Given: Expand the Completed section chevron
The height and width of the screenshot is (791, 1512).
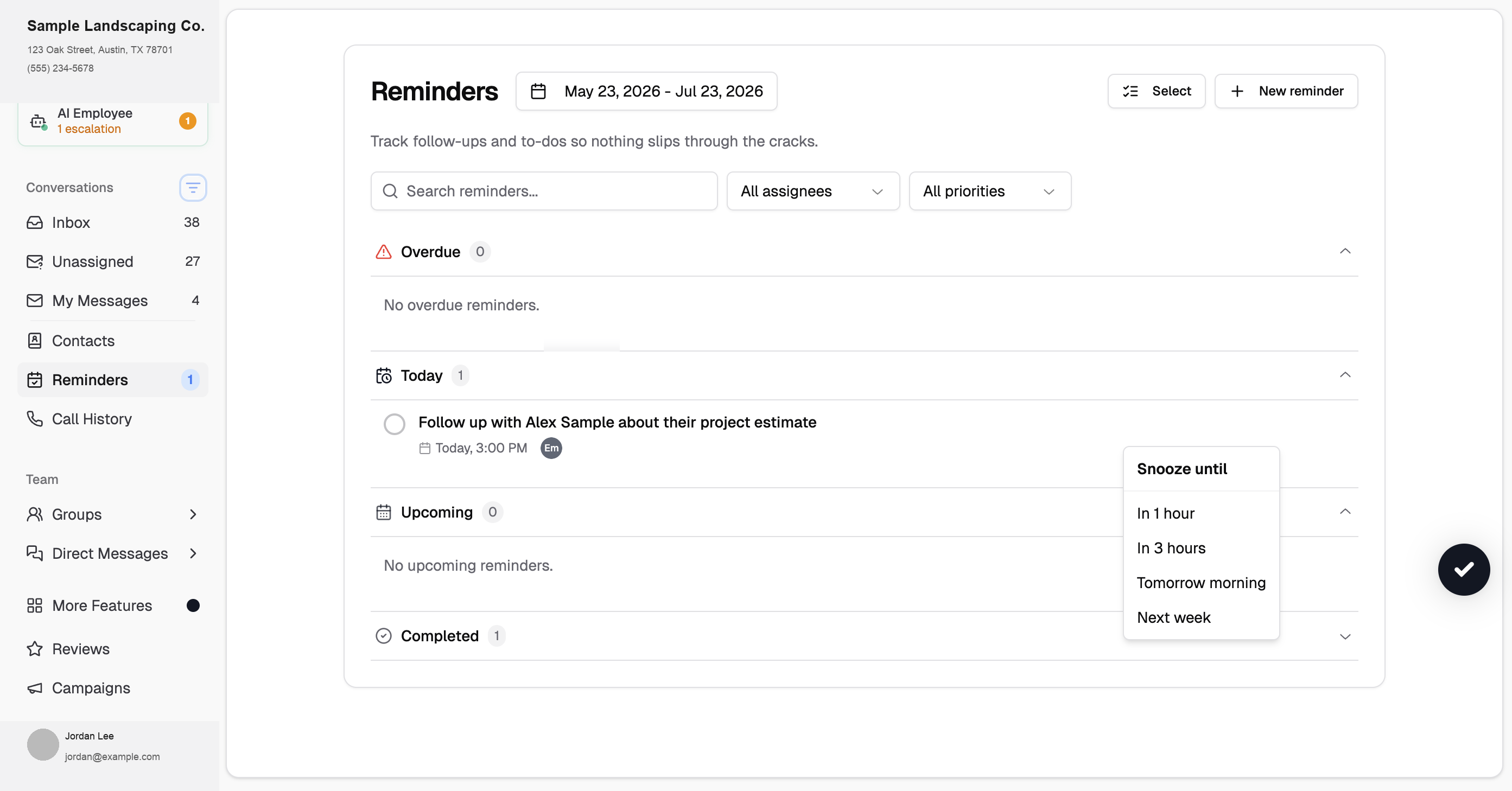Looking at the screenshot, I should coord(1345,637).
